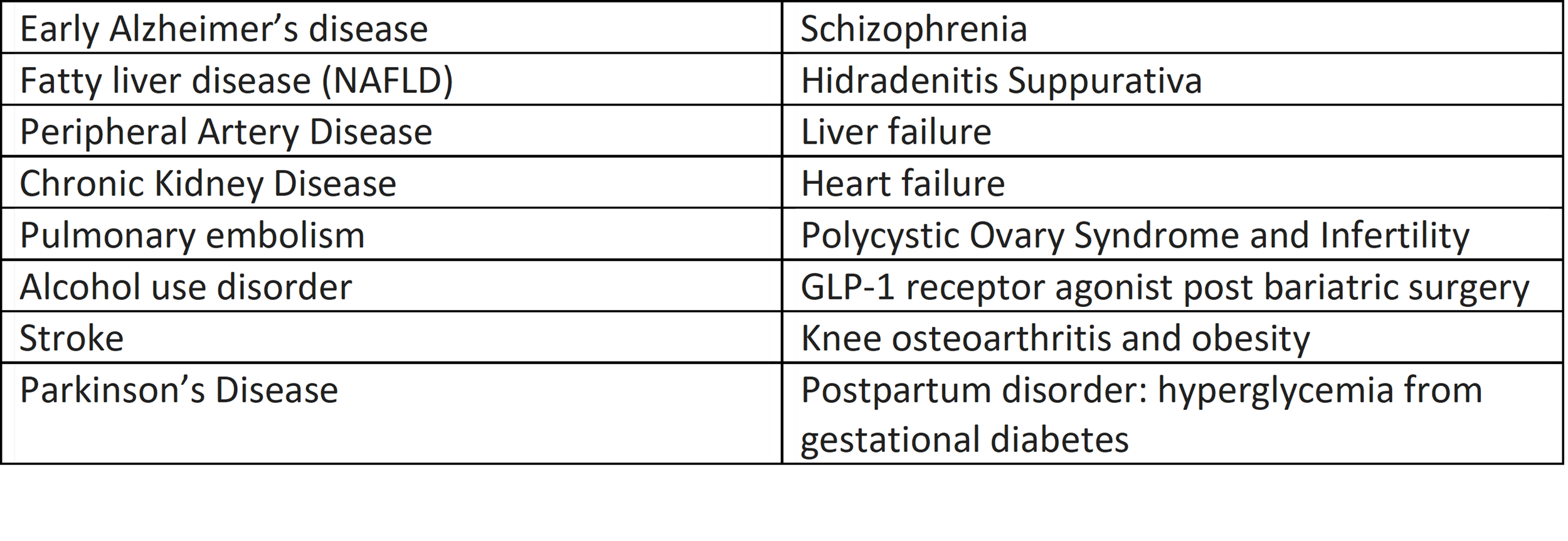Click the word Infertility in right column
The height and width of the screenshot is (541, 1568).
click(x=1394, y=236)
